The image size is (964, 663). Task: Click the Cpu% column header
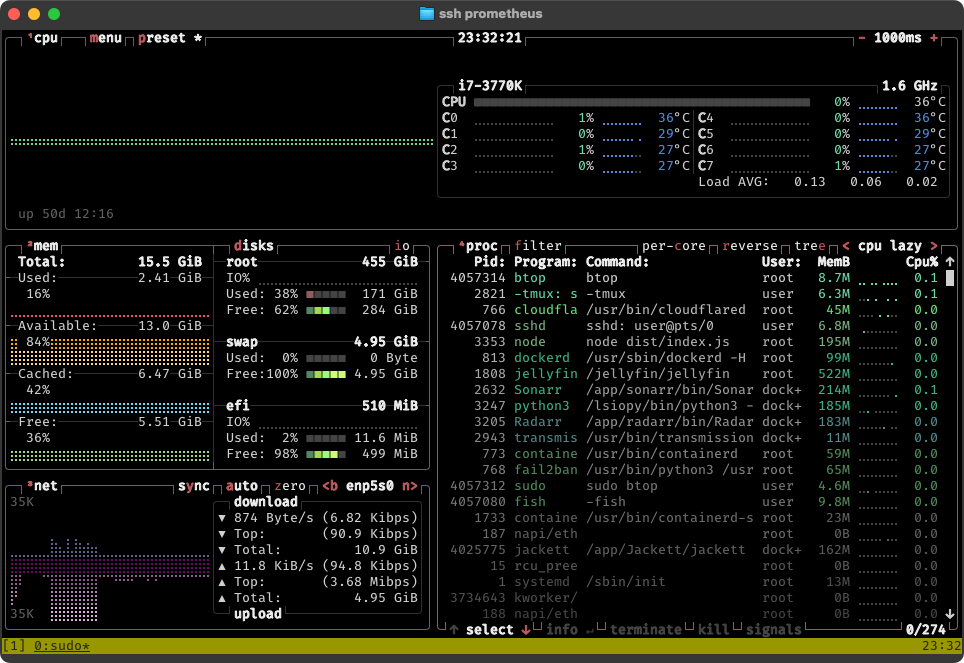tap(922, 262)
